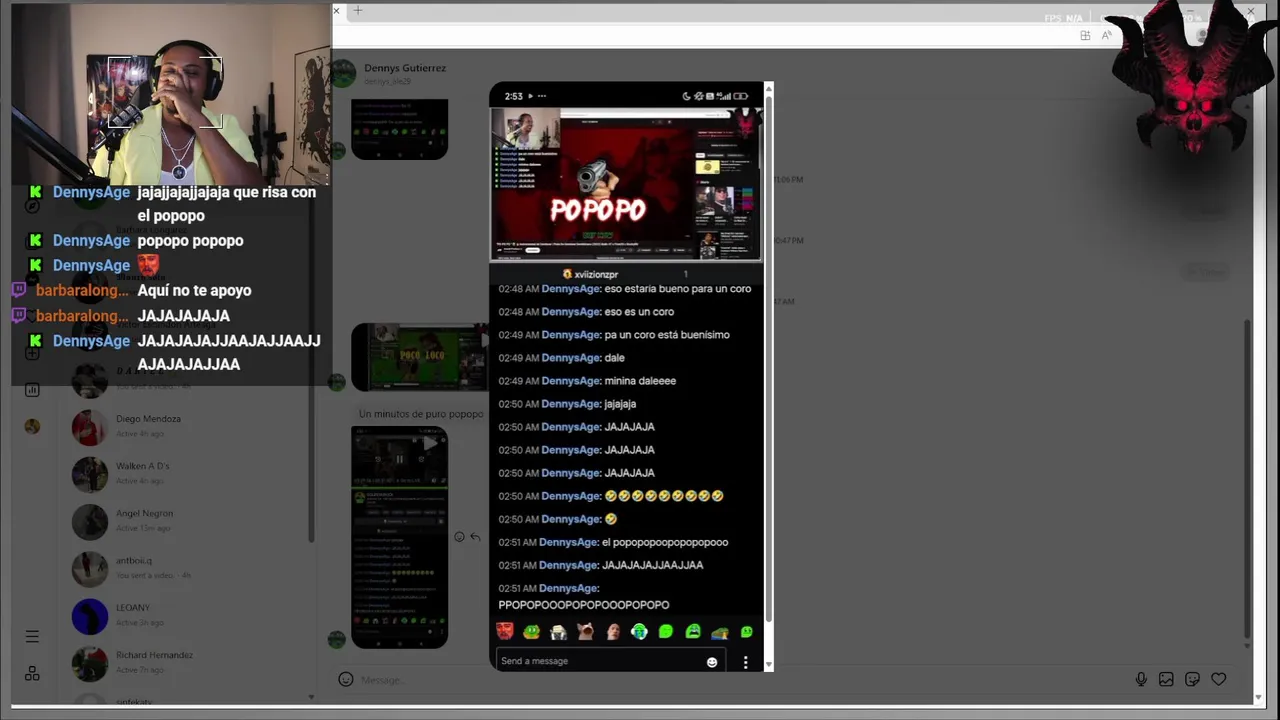The image size is (1280, 720).
Task: Open a new browser tab with plus
Action: coord(358,11)
